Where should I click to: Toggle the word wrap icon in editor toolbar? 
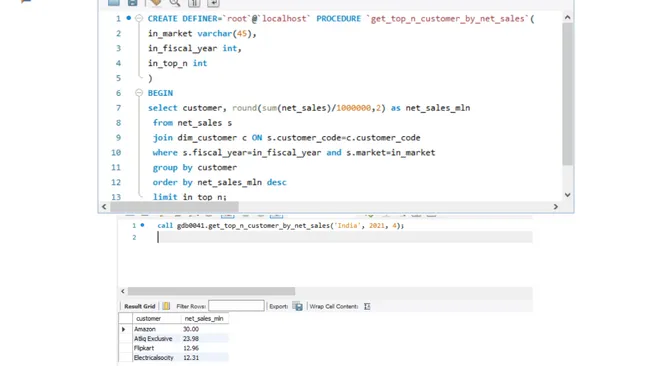pyautogui.click(x=213, y=3)
